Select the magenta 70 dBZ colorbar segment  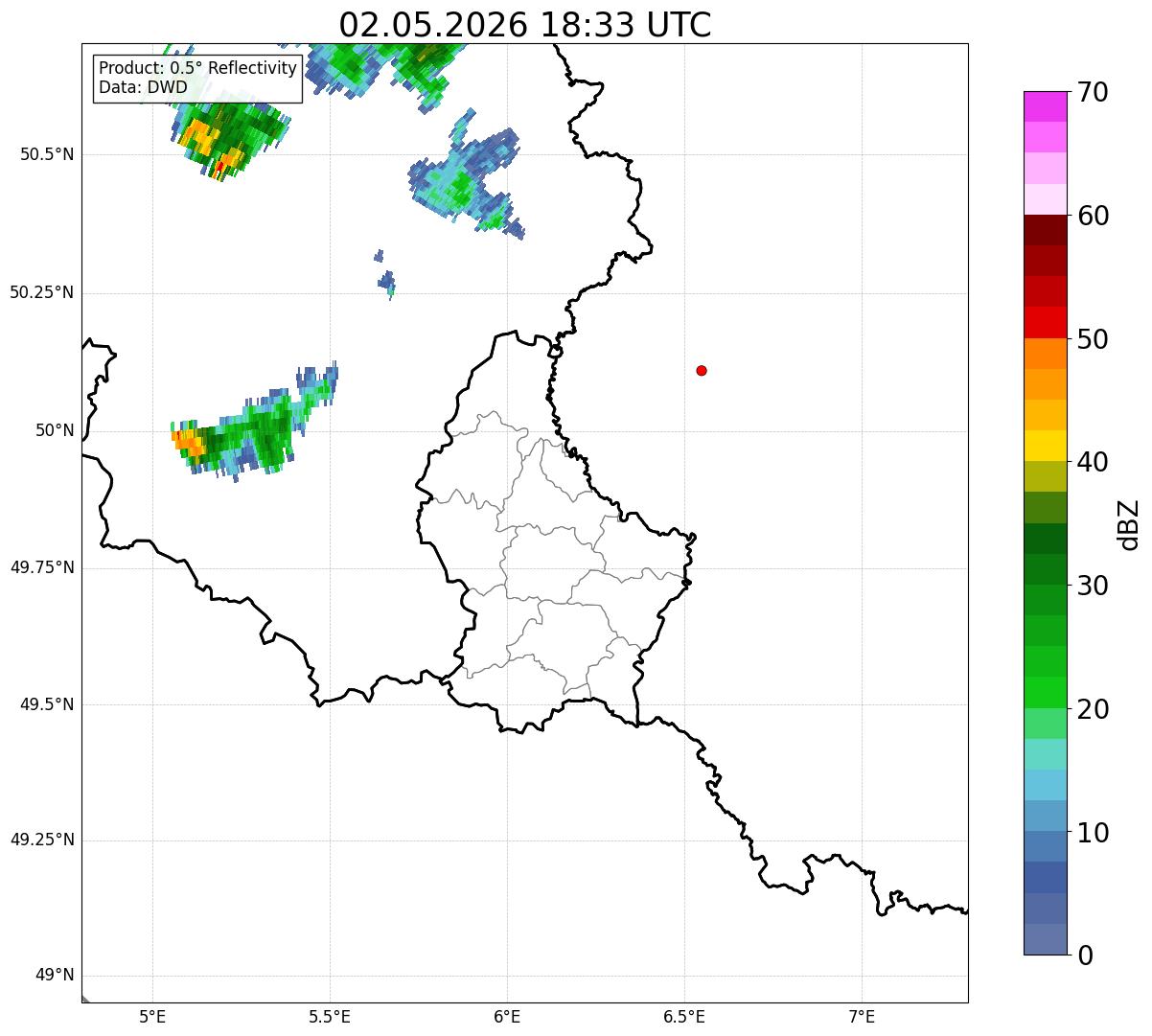pos(1047,106)
